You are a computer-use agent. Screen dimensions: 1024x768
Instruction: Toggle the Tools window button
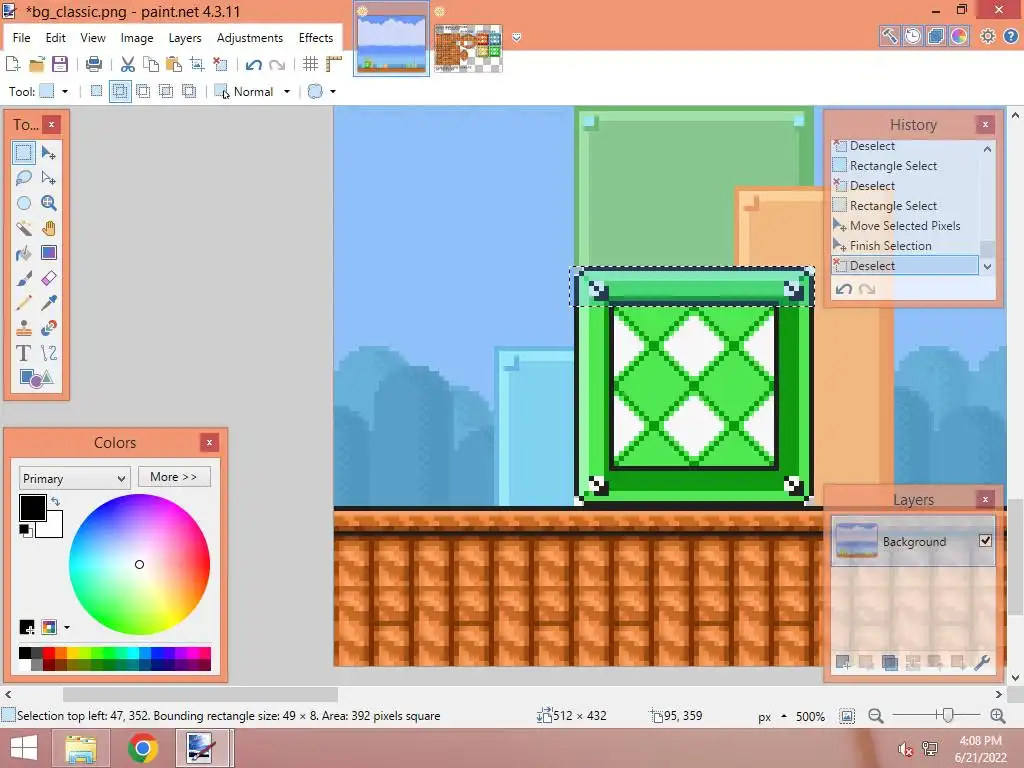(x=889, y=37)
